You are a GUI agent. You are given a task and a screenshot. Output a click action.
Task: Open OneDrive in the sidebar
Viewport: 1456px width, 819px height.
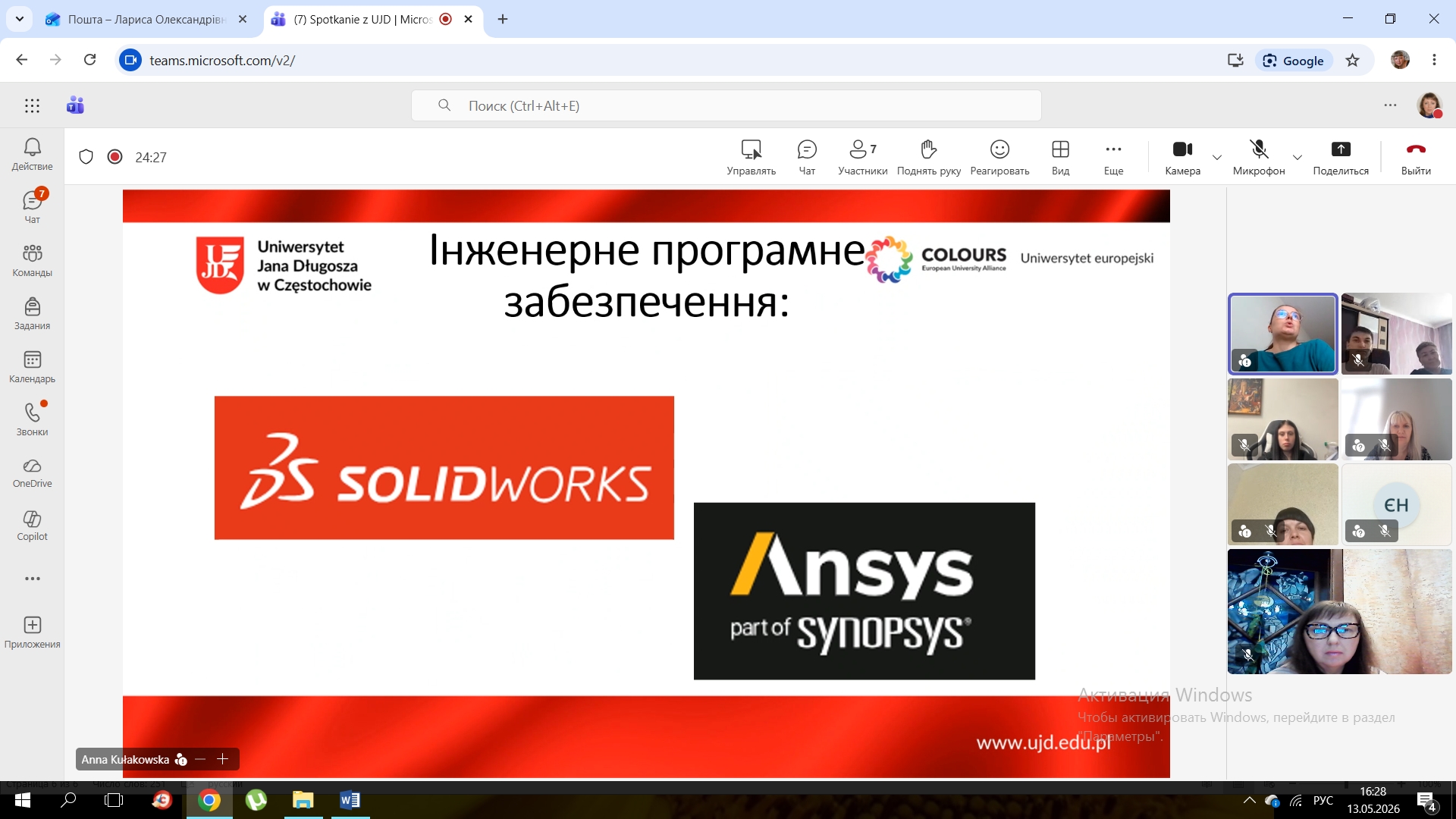point(32,472)
